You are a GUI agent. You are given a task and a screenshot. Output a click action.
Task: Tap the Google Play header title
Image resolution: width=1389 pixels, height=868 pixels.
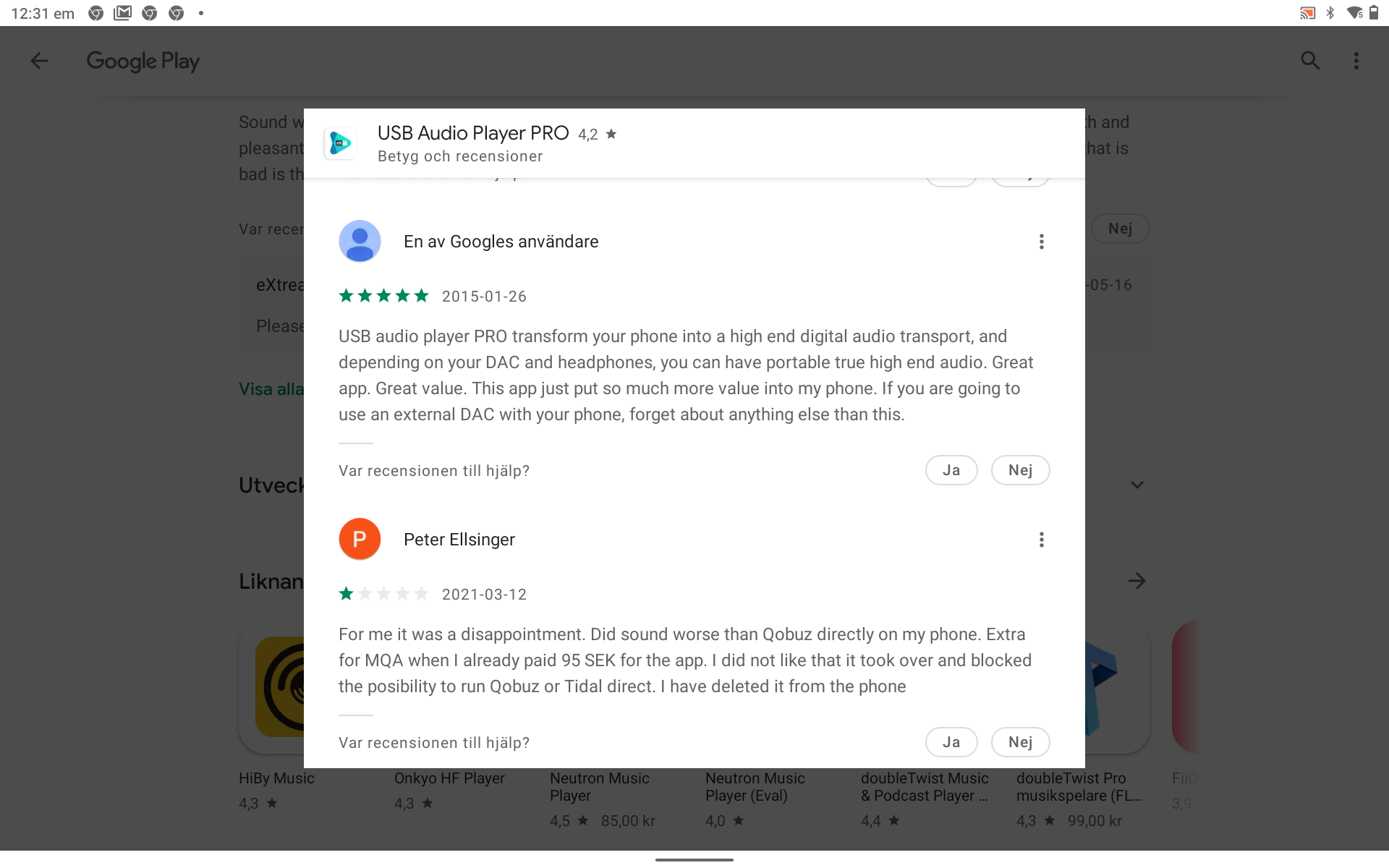tap(143, 61)
